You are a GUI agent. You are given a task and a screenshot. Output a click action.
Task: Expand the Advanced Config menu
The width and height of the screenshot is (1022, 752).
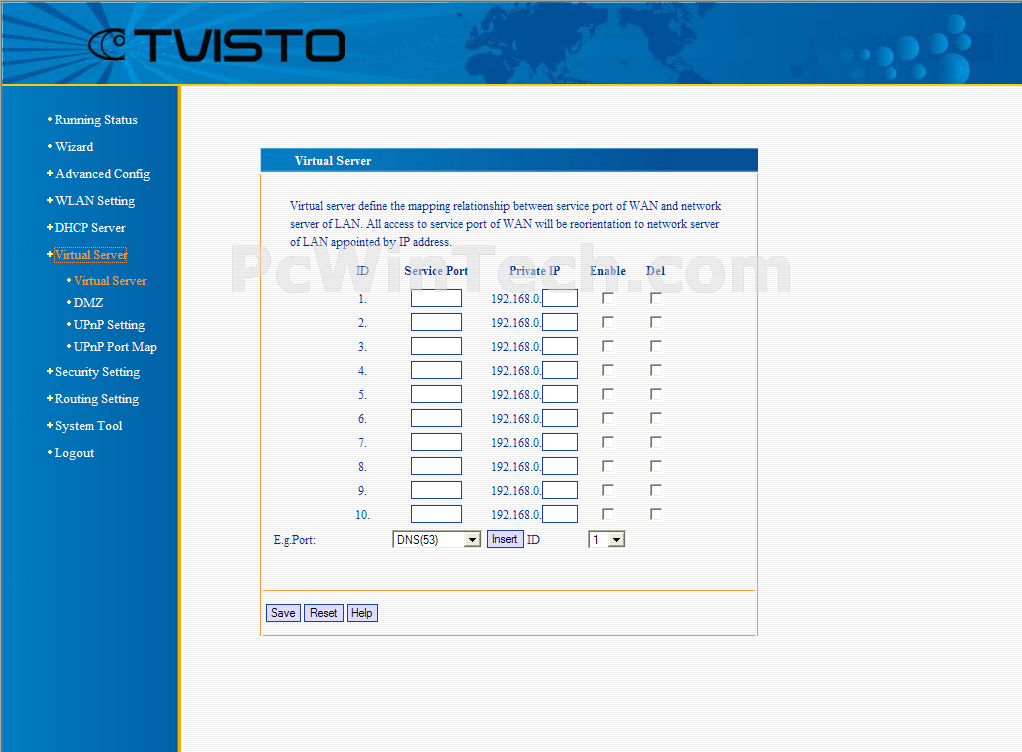pos(102,174)
